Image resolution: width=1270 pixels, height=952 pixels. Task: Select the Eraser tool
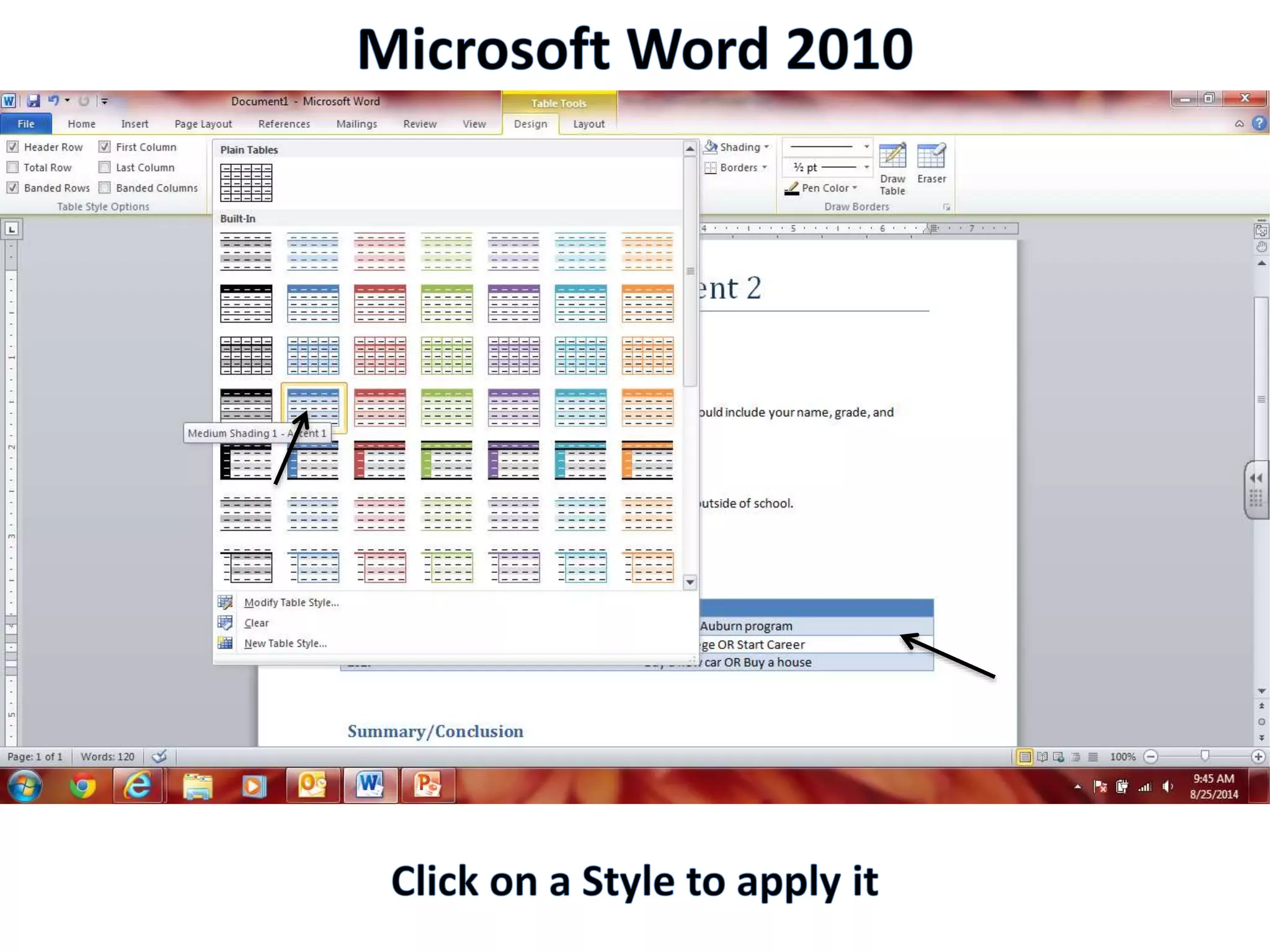pyautogui.click(x=931, y=164)
